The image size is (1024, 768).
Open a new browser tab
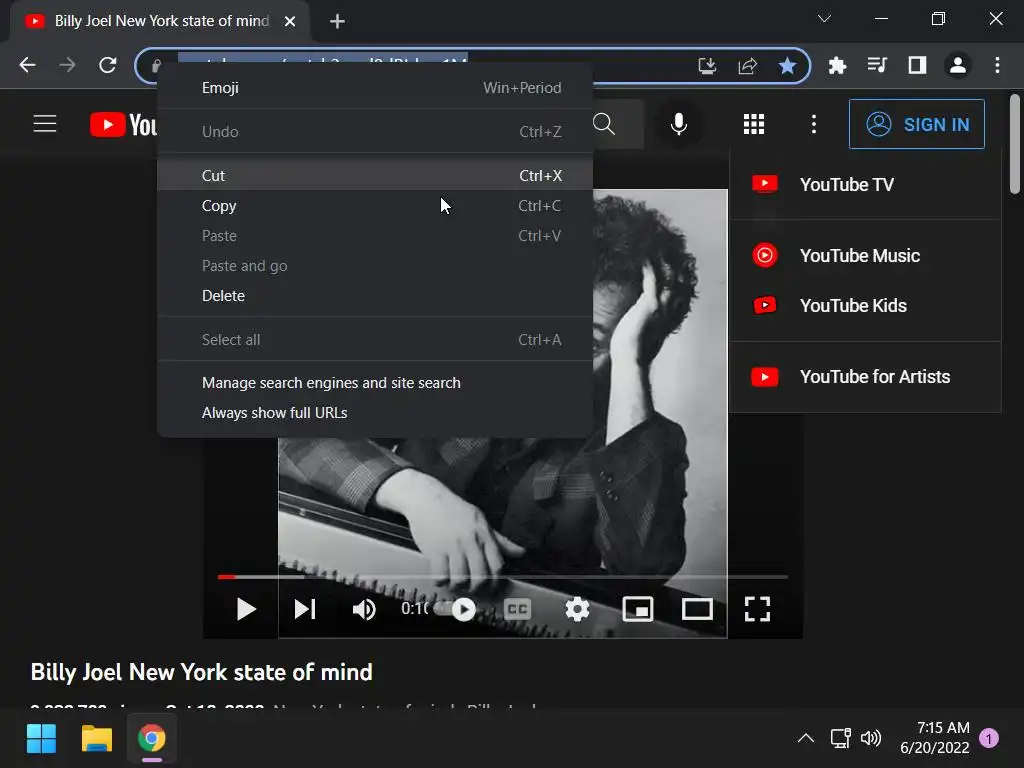click(x=337, y=22)
